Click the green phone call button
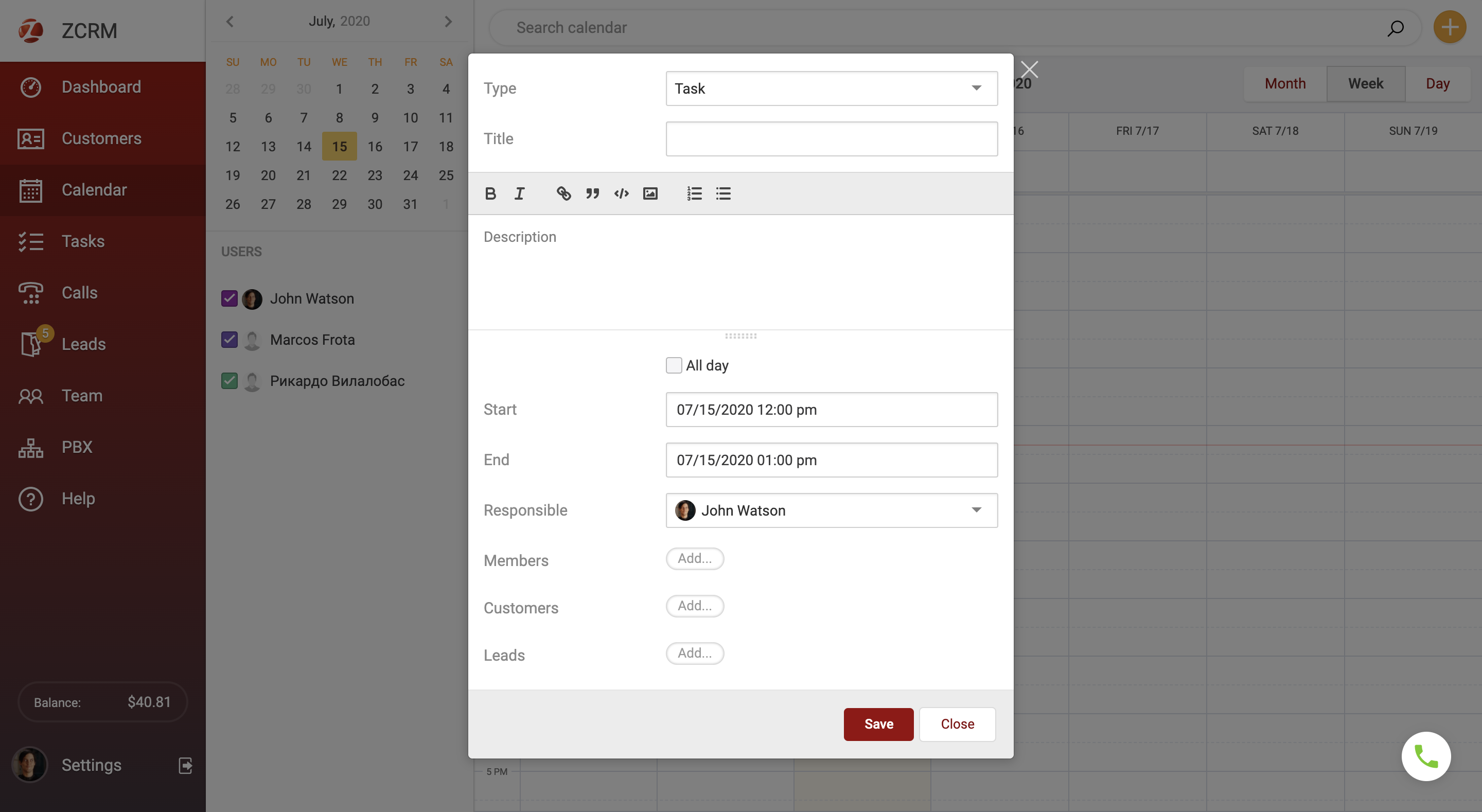1482x812 pixels. click(x=1425, y=756)
